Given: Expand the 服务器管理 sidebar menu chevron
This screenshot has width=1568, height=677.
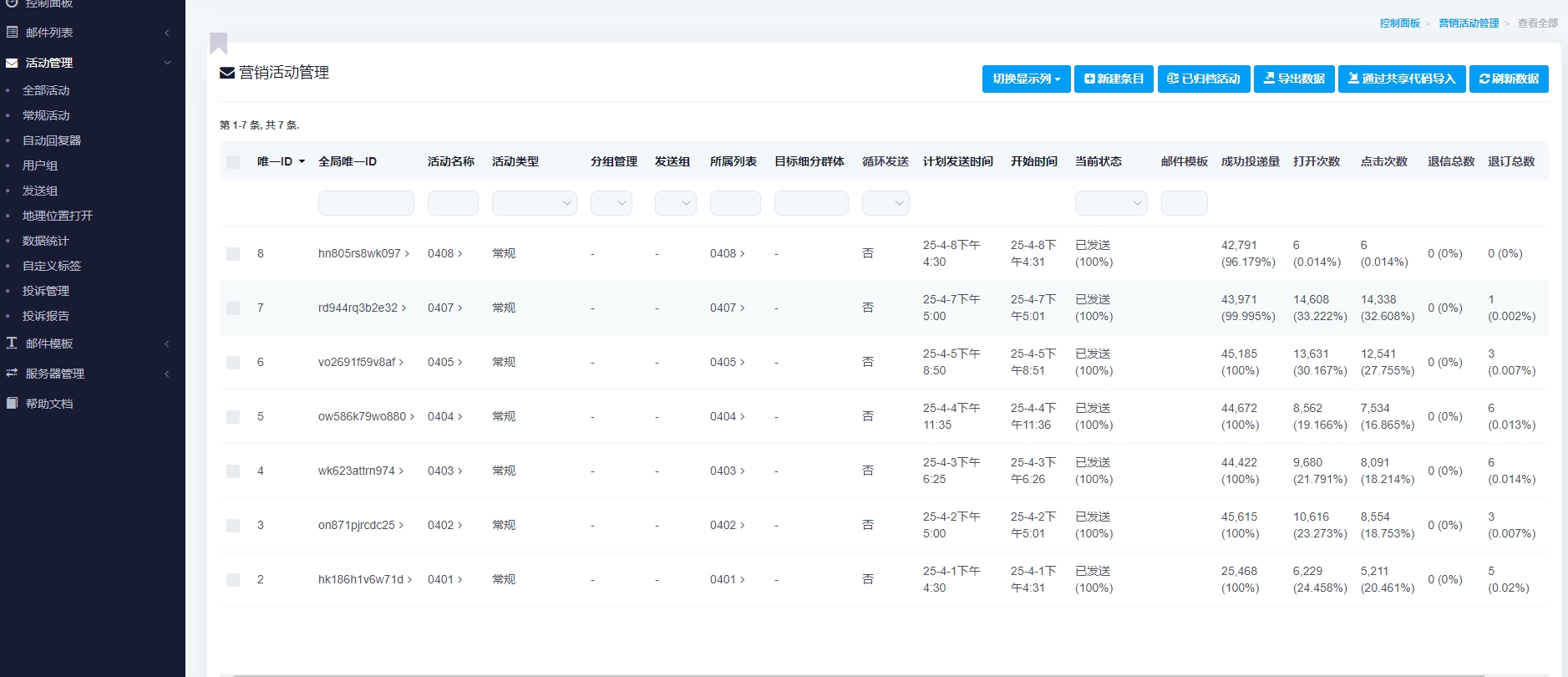Looking at the screenshot, I should click(167, 374).
